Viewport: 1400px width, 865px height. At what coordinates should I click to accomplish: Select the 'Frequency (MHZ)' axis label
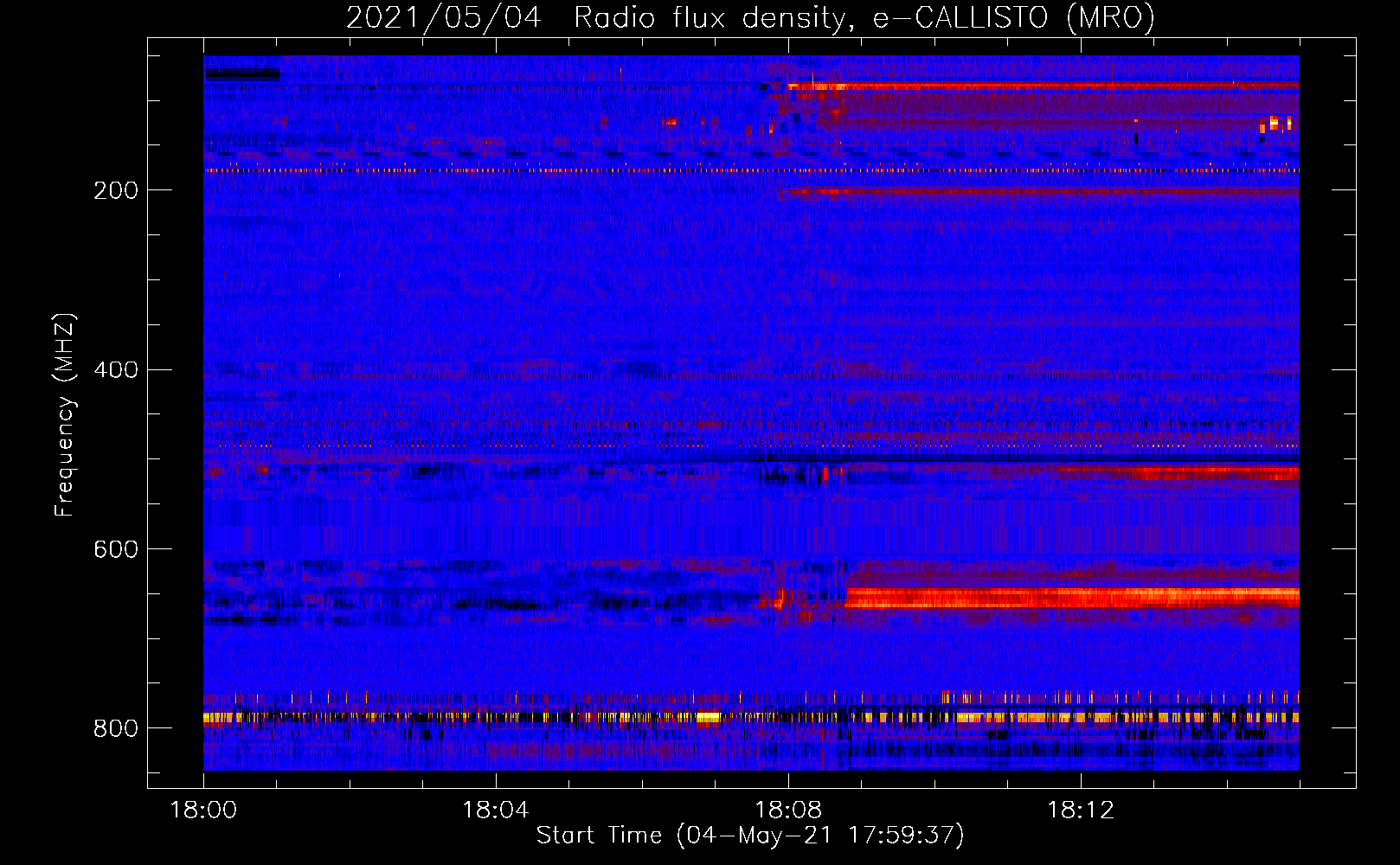pos(65,415)
